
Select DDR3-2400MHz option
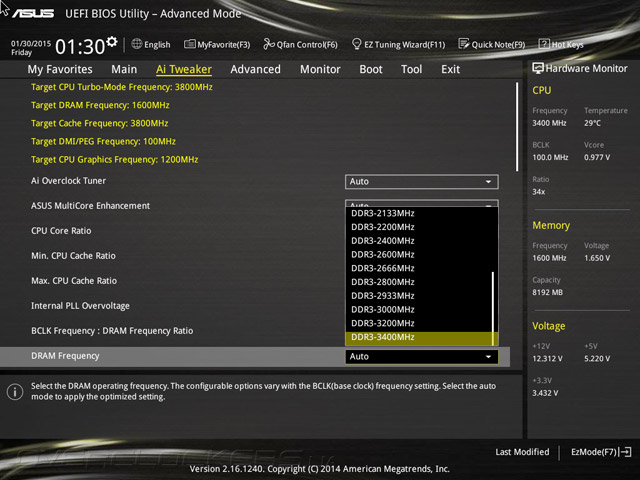click(418, 241)
